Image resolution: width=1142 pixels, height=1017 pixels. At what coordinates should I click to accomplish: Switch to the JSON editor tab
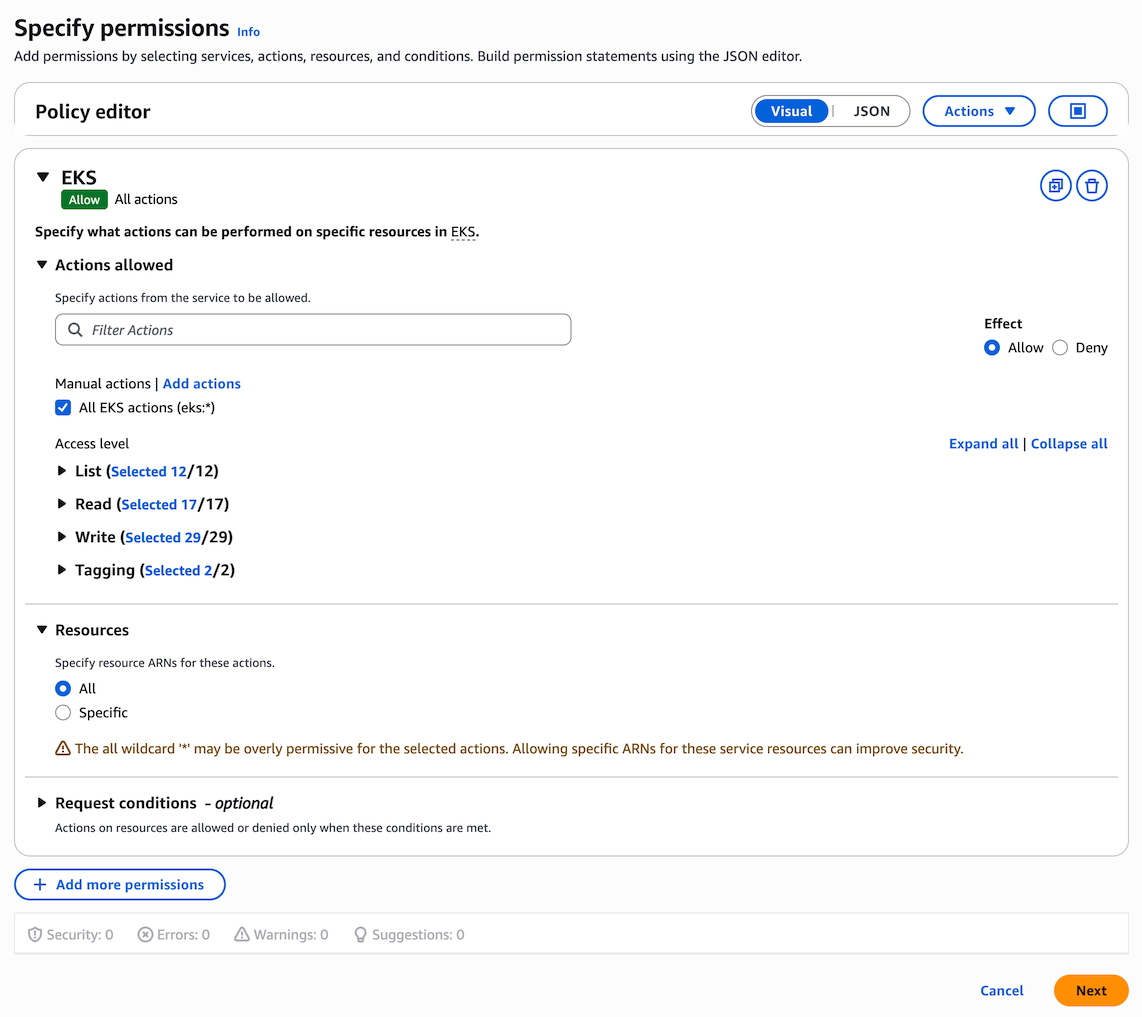871,111
